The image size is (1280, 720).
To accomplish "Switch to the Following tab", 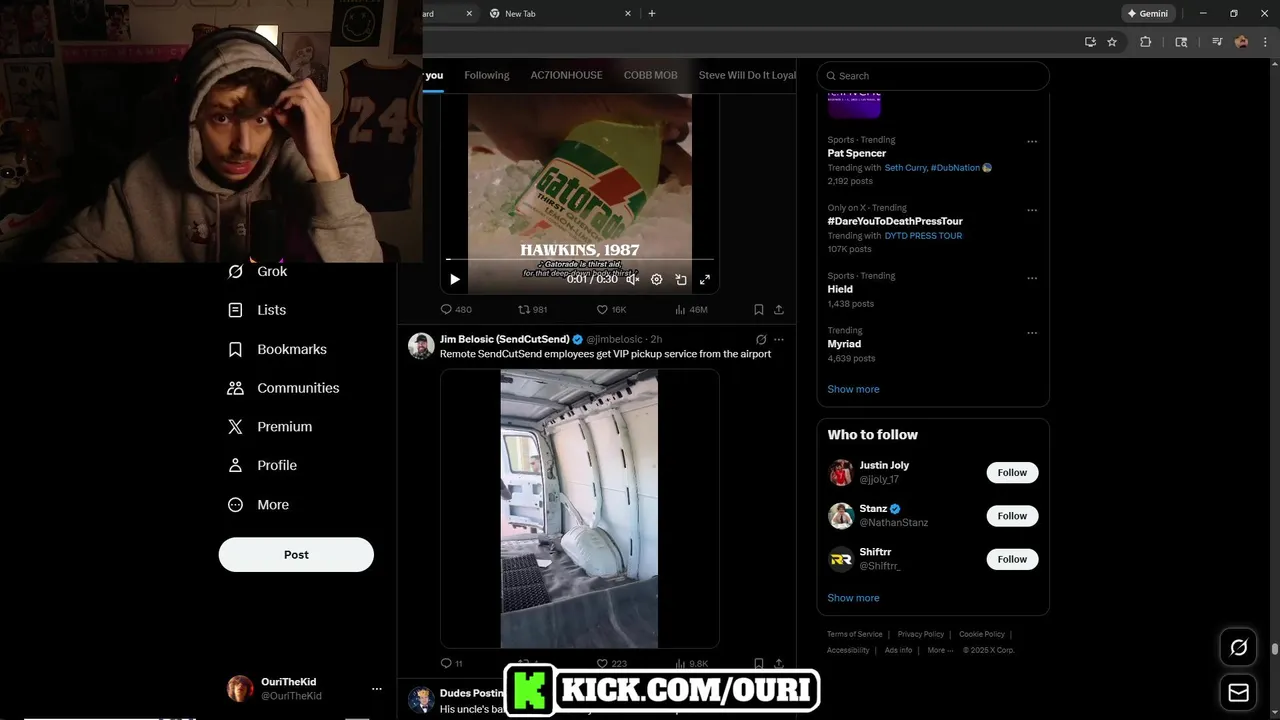I will click(487, 75).
